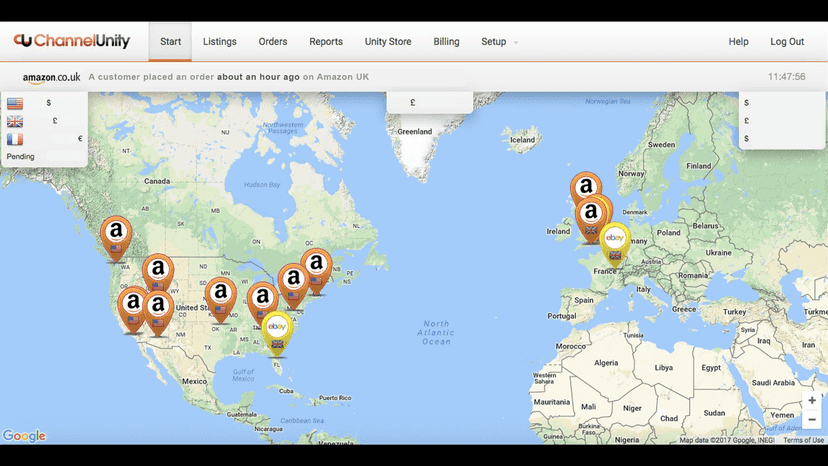This screenshot has width=828, height=466.
Task: Open the Reports menu
Action: 326,42
